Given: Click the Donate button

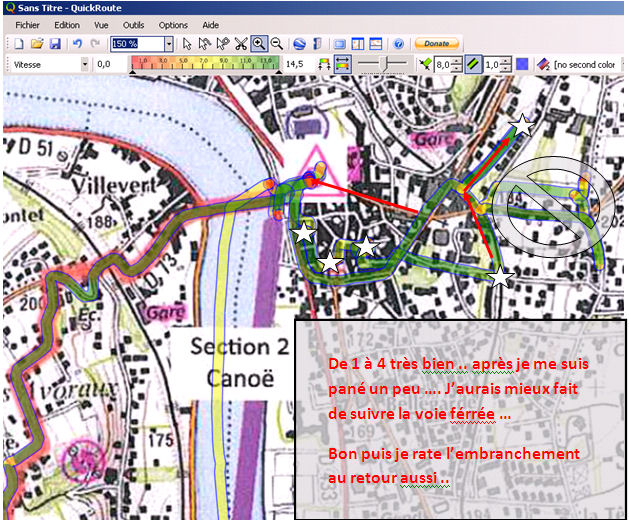Looking at the screenshot, I should (x=436, y=44).
